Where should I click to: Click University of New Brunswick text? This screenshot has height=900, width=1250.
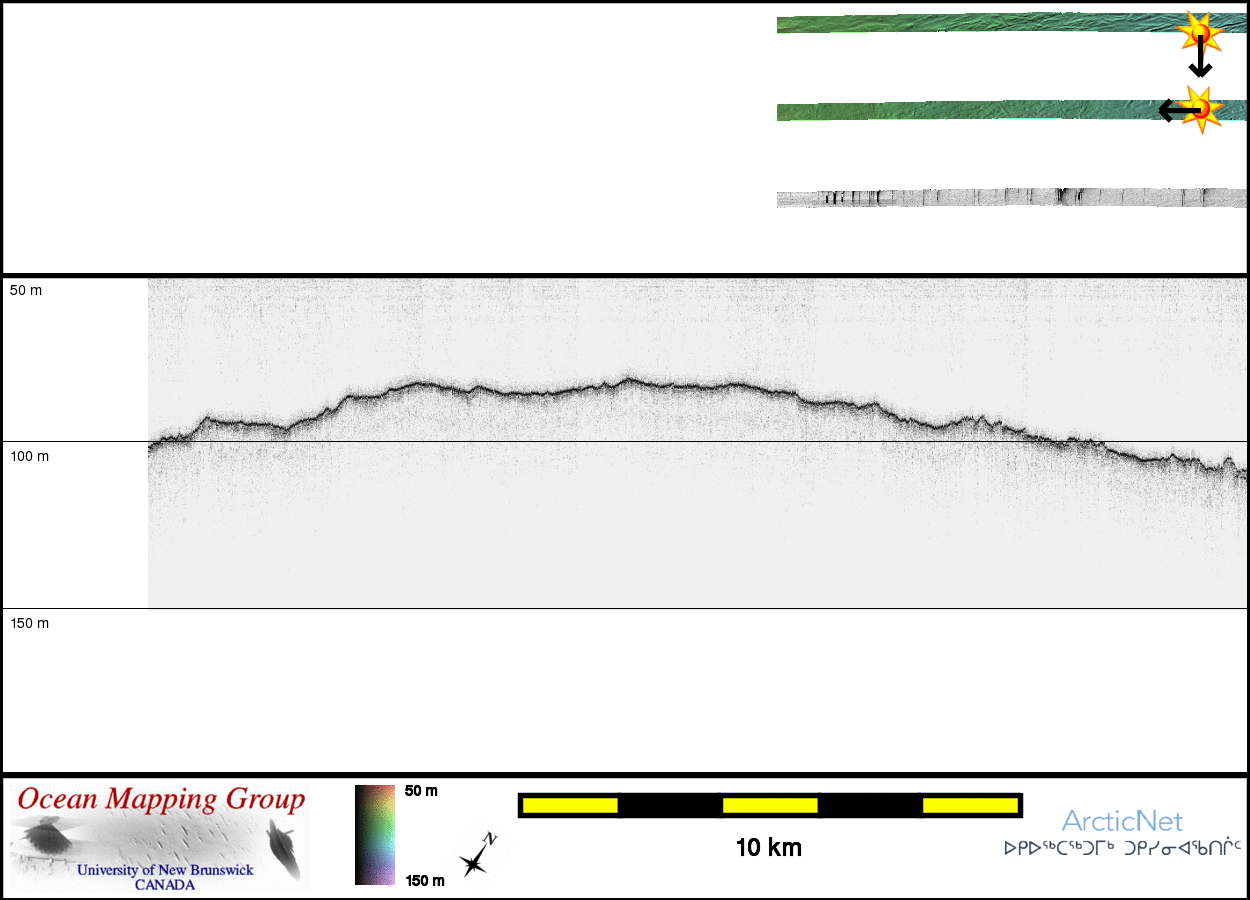pyautogui.click(x=165, y=870)
